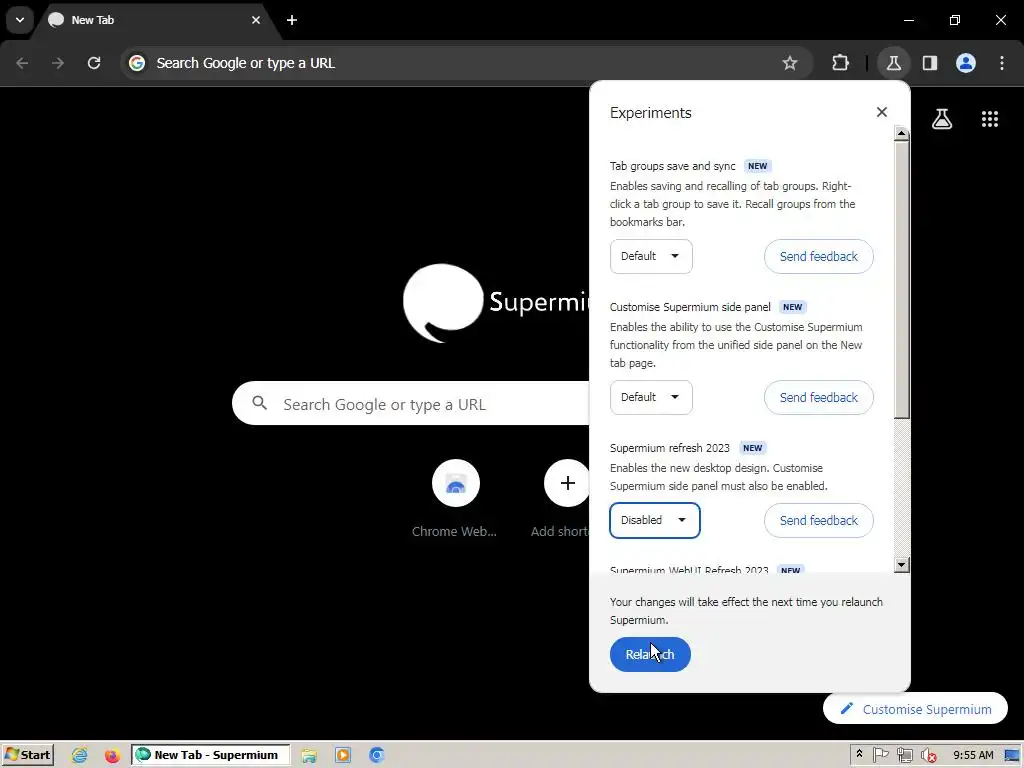Image resolution: width=1024 pixels, height=768 pixels.
Task: Close the Experiments panel
Action: click(882, 112)
